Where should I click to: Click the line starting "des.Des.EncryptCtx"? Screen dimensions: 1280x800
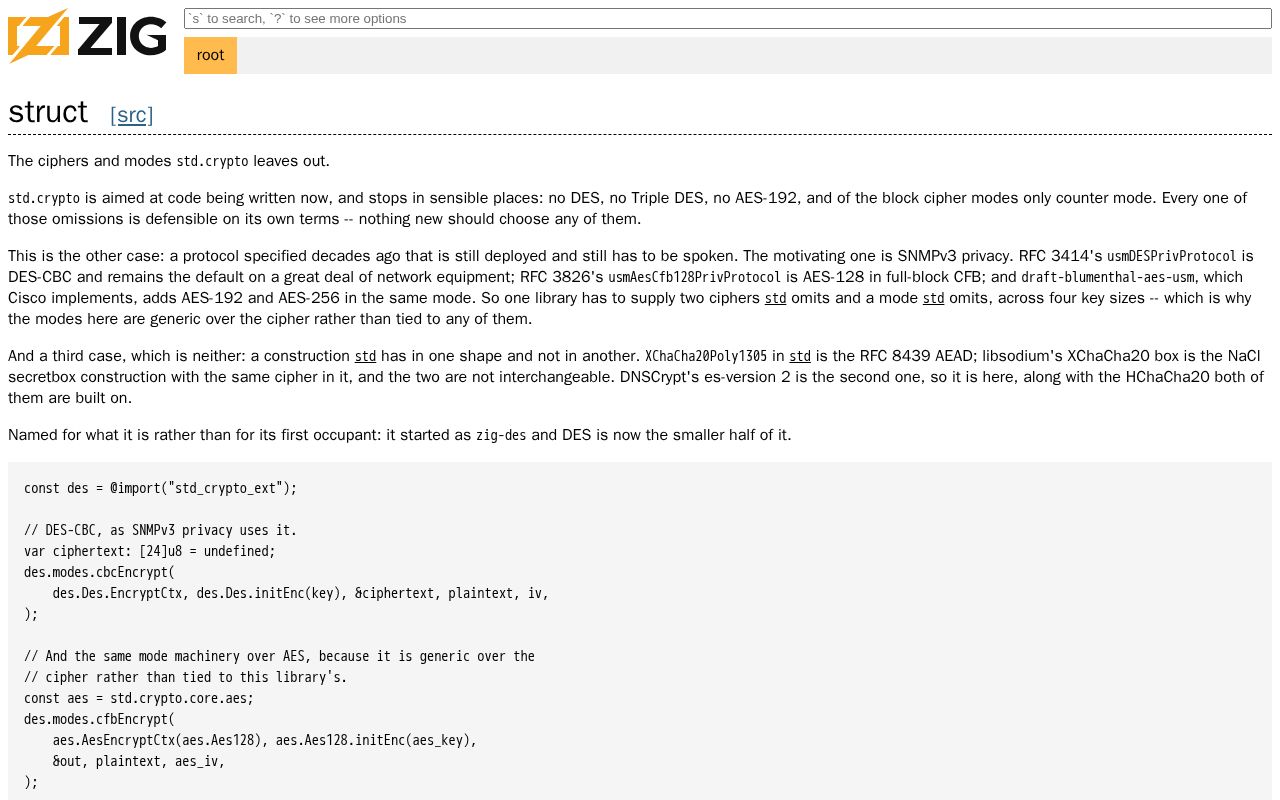pos(301,593)
